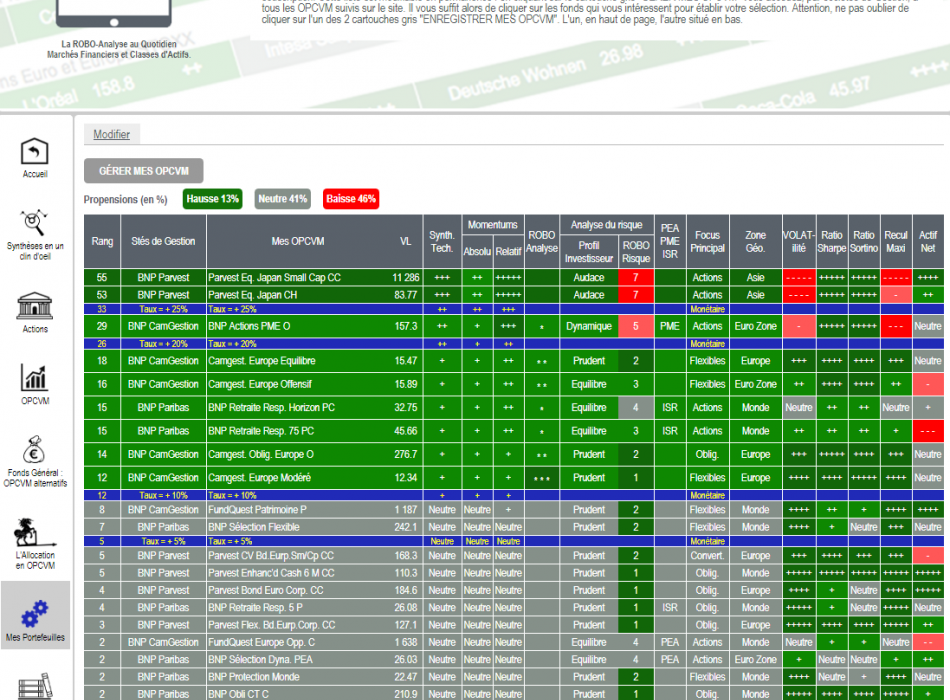Click PEA PME ISR column header
This screenshot has height=700, width=950.
670,241
